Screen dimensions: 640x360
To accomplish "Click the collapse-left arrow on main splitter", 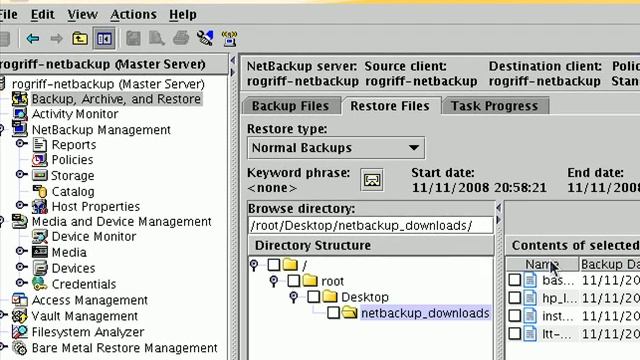I will 233,61.
